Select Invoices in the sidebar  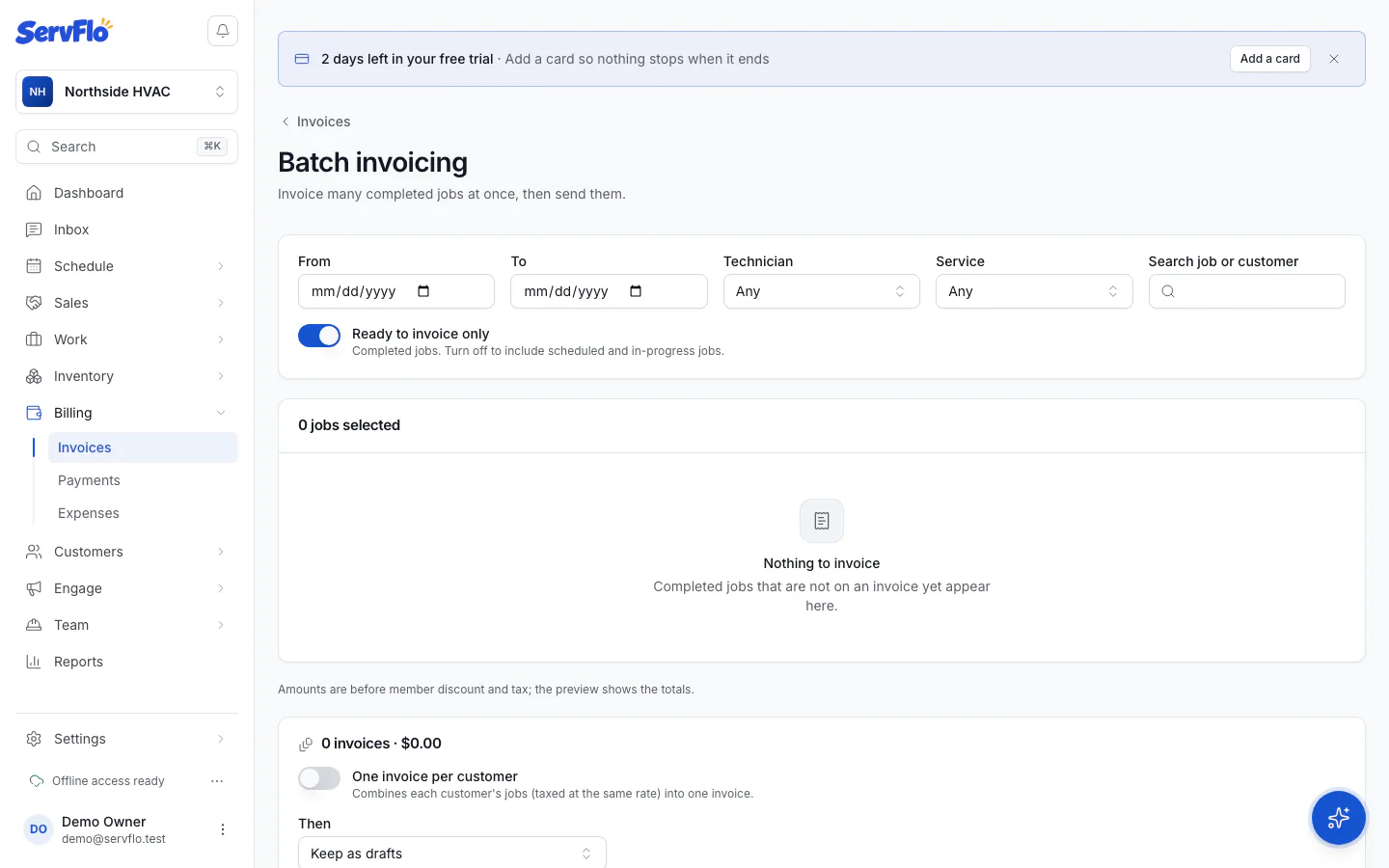[x=143, y=448]
